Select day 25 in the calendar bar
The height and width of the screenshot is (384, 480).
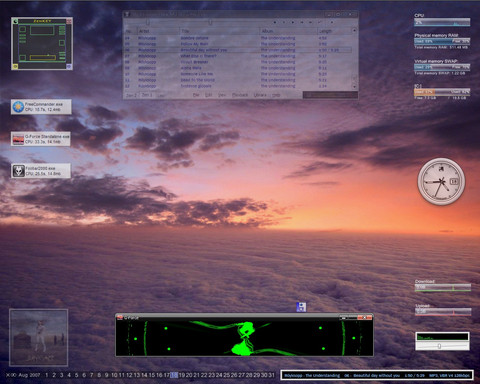[227, 375]
